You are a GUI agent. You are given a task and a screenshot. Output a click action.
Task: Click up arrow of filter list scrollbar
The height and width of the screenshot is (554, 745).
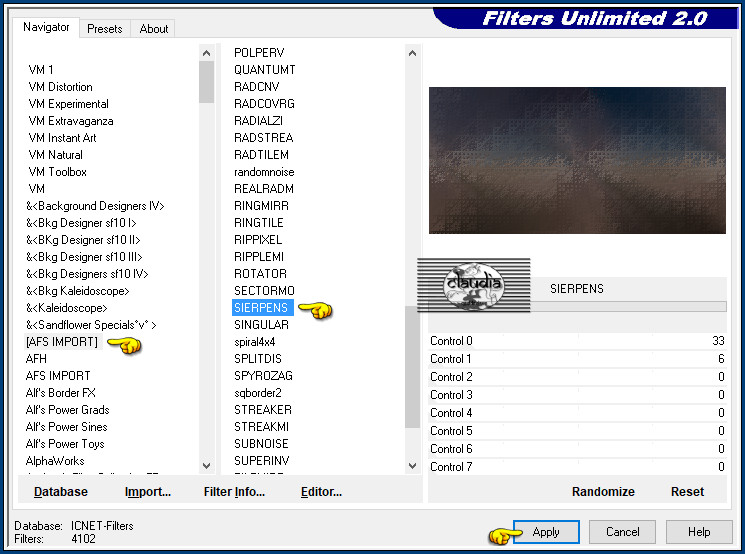(x=412, y=53)
